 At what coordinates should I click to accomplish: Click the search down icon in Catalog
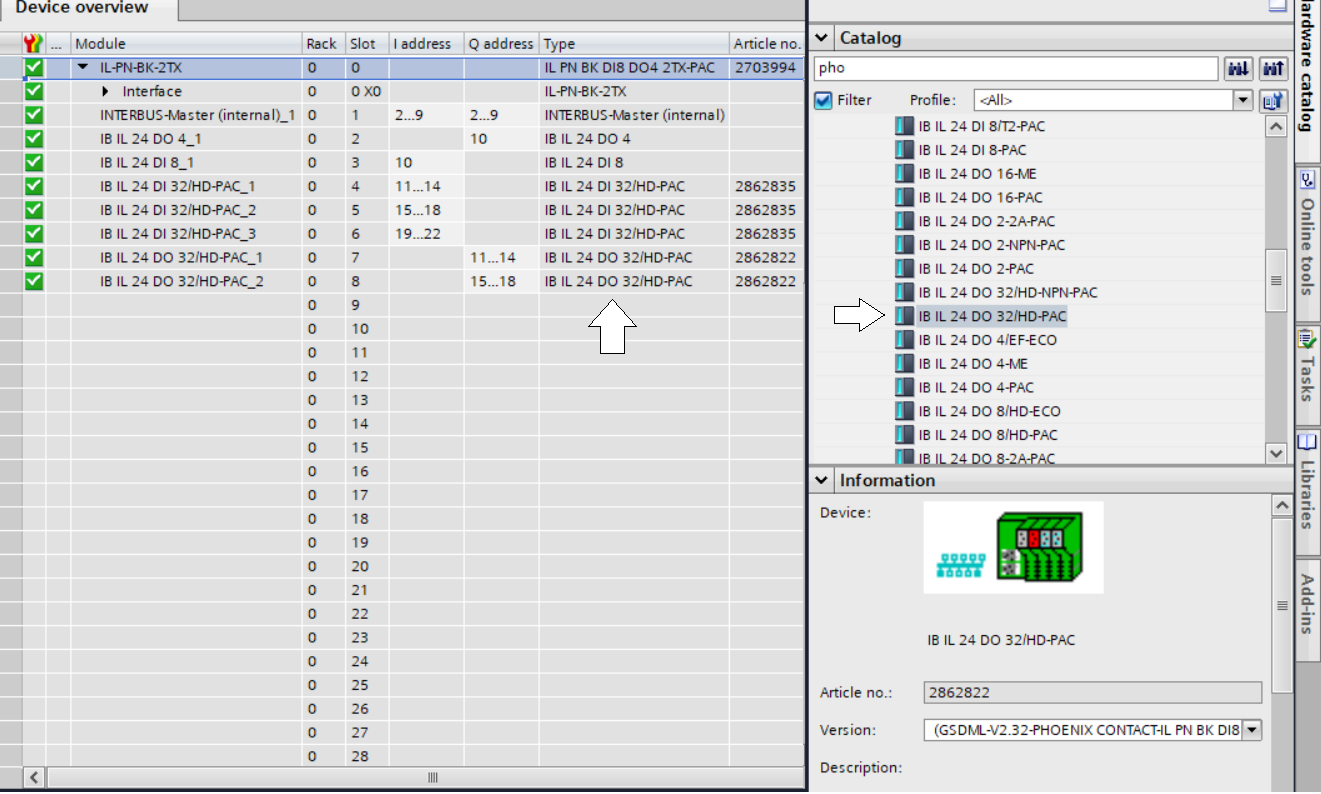[x=1238, y=69]
